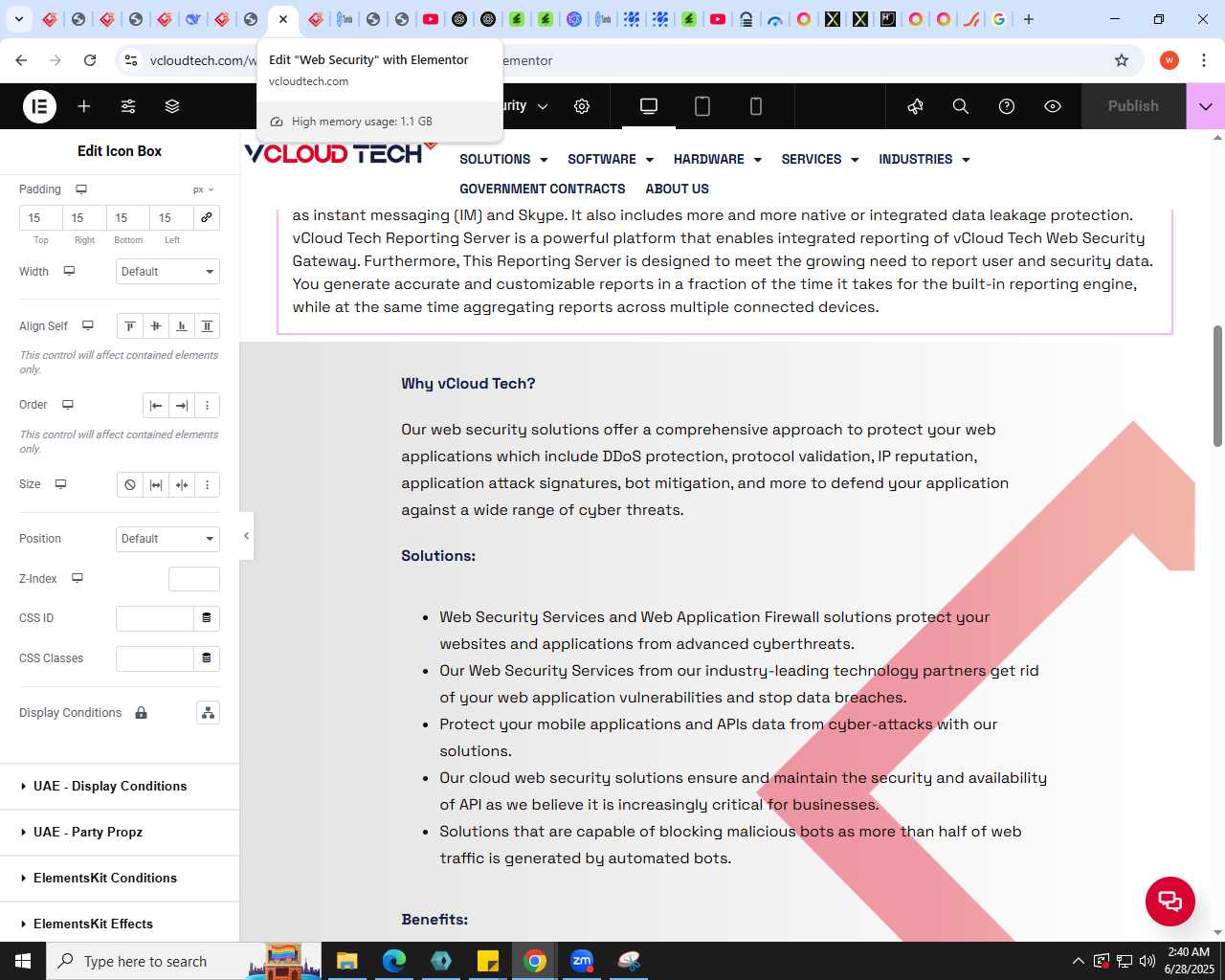The height and width of the screenshot is (980, 1225).
Task: Reload the page in Chrome
Action: tap(90, 60)
